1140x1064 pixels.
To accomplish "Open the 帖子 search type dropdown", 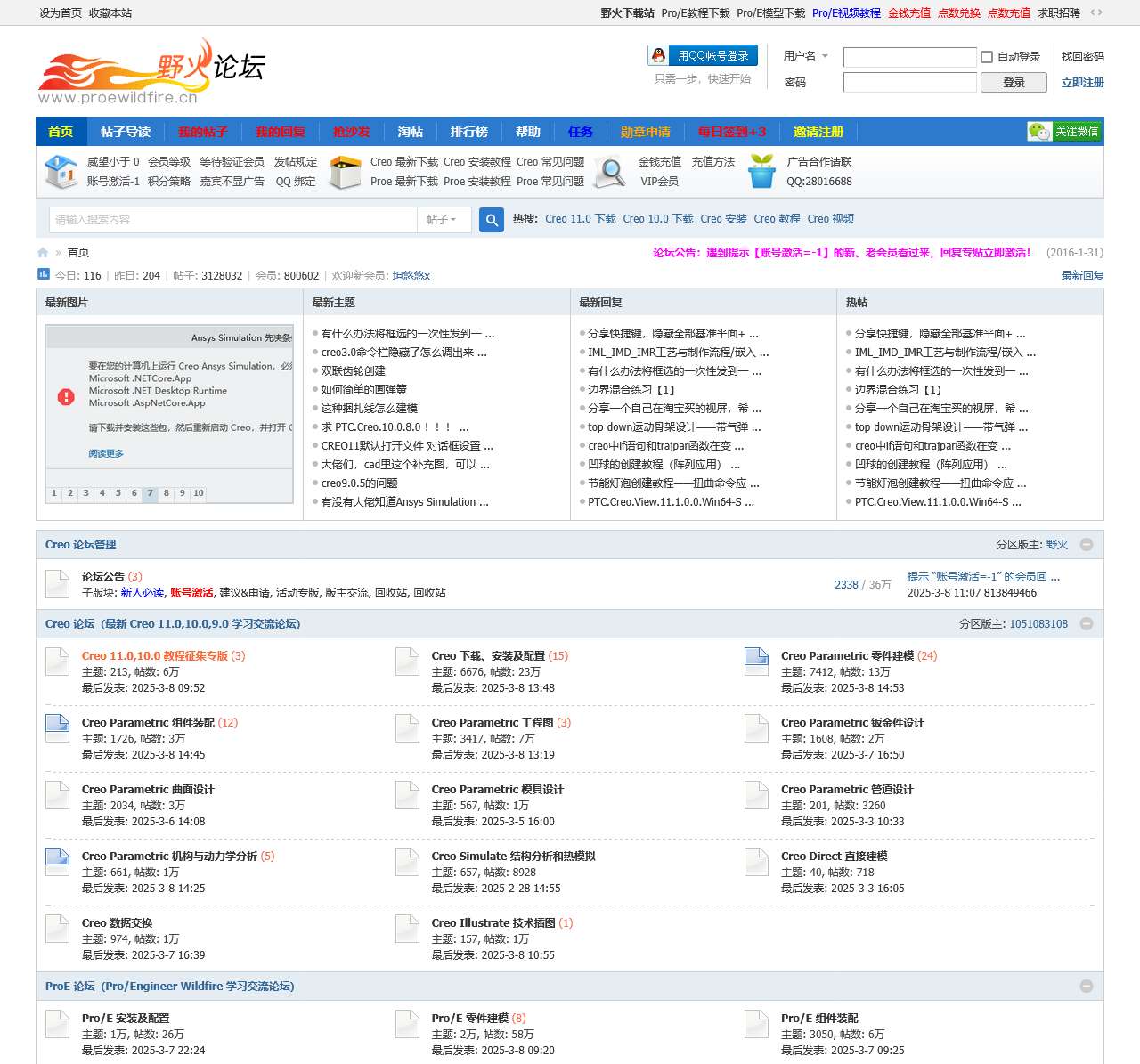I will point(443,220).
